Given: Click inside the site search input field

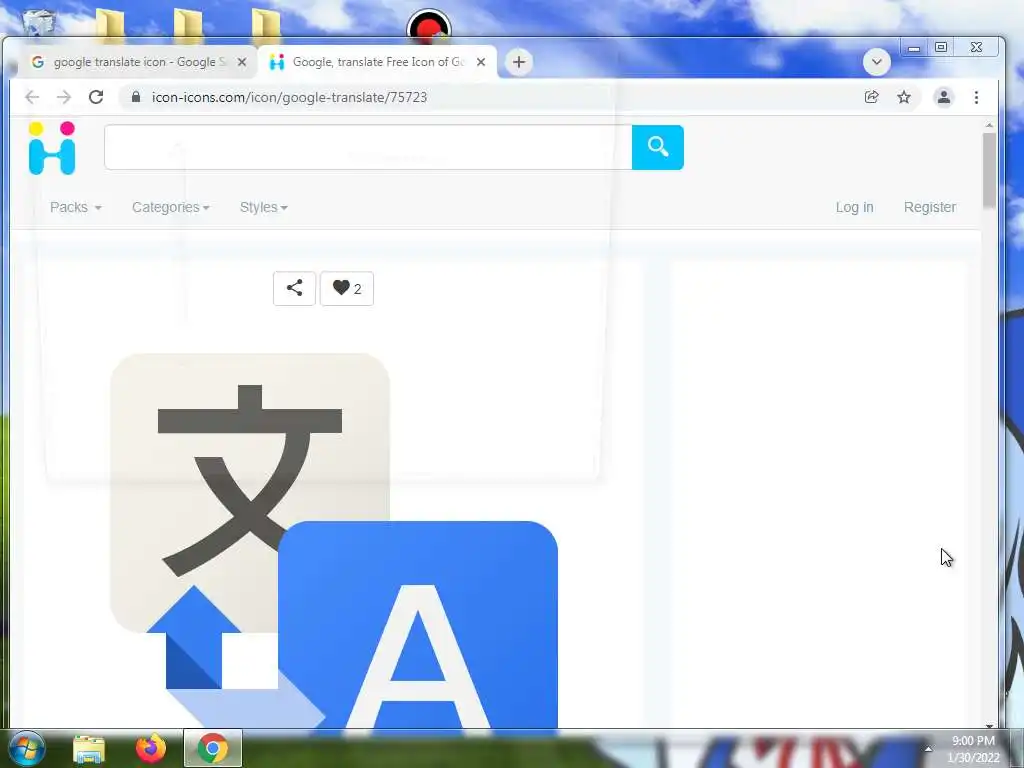Looking at the screenshot, I should pyautogui.click(x=368, y=147).
